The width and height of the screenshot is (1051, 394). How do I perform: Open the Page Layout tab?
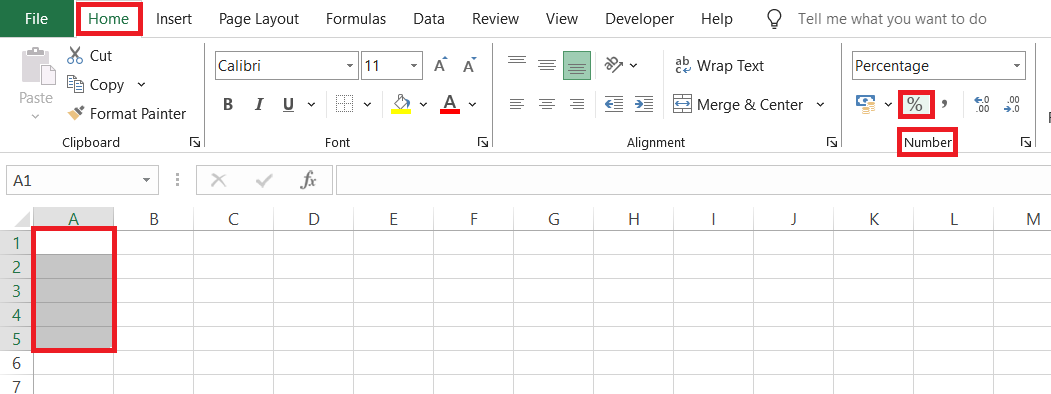tap(259, 19)
